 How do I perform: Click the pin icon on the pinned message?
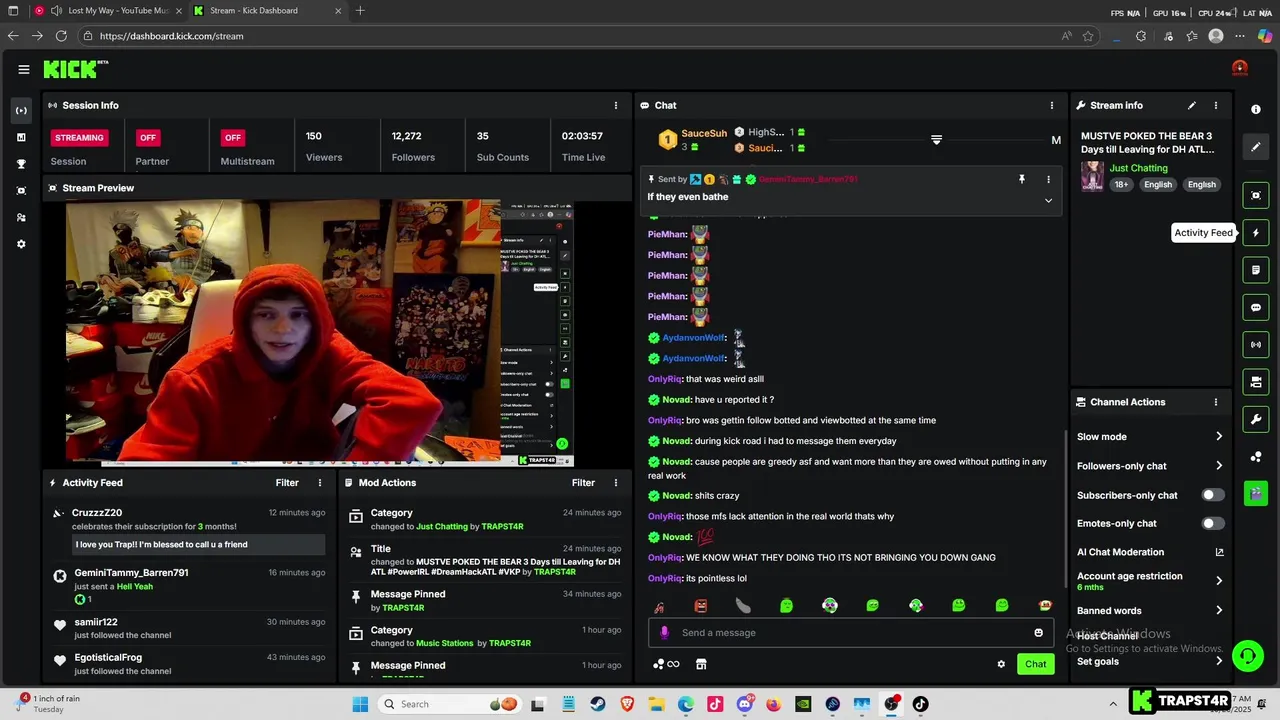pyautogui.click(x=1022, y=179)
